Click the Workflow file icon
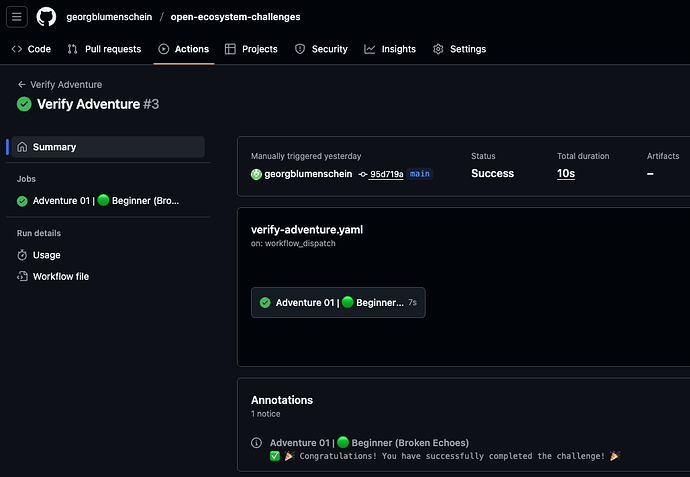690x477 pixels. click(22, 276)
